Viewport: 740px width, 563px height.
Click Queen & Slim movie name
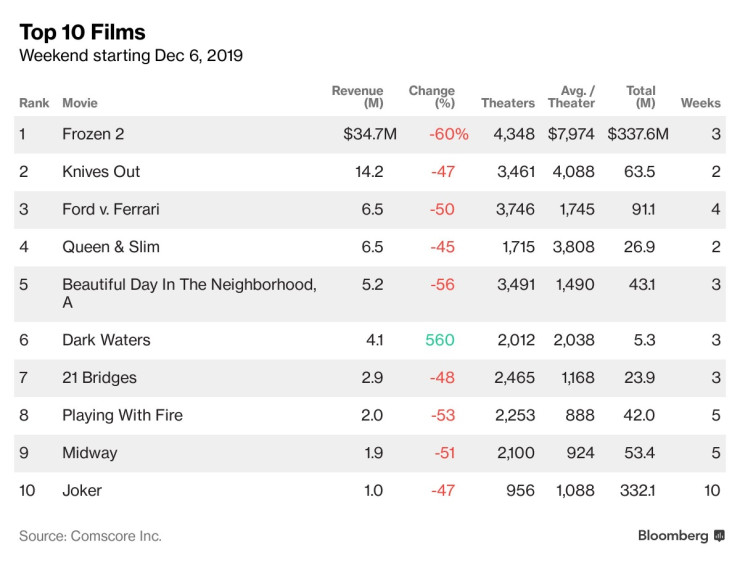(x=110, y=246)
